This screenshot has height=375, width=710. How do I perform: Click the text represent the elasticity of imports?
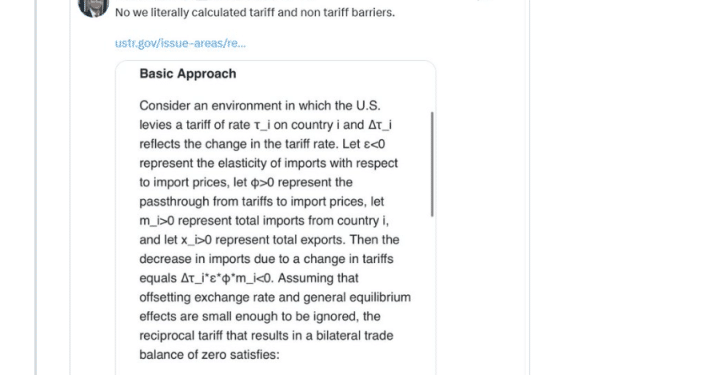click(269, 163)
